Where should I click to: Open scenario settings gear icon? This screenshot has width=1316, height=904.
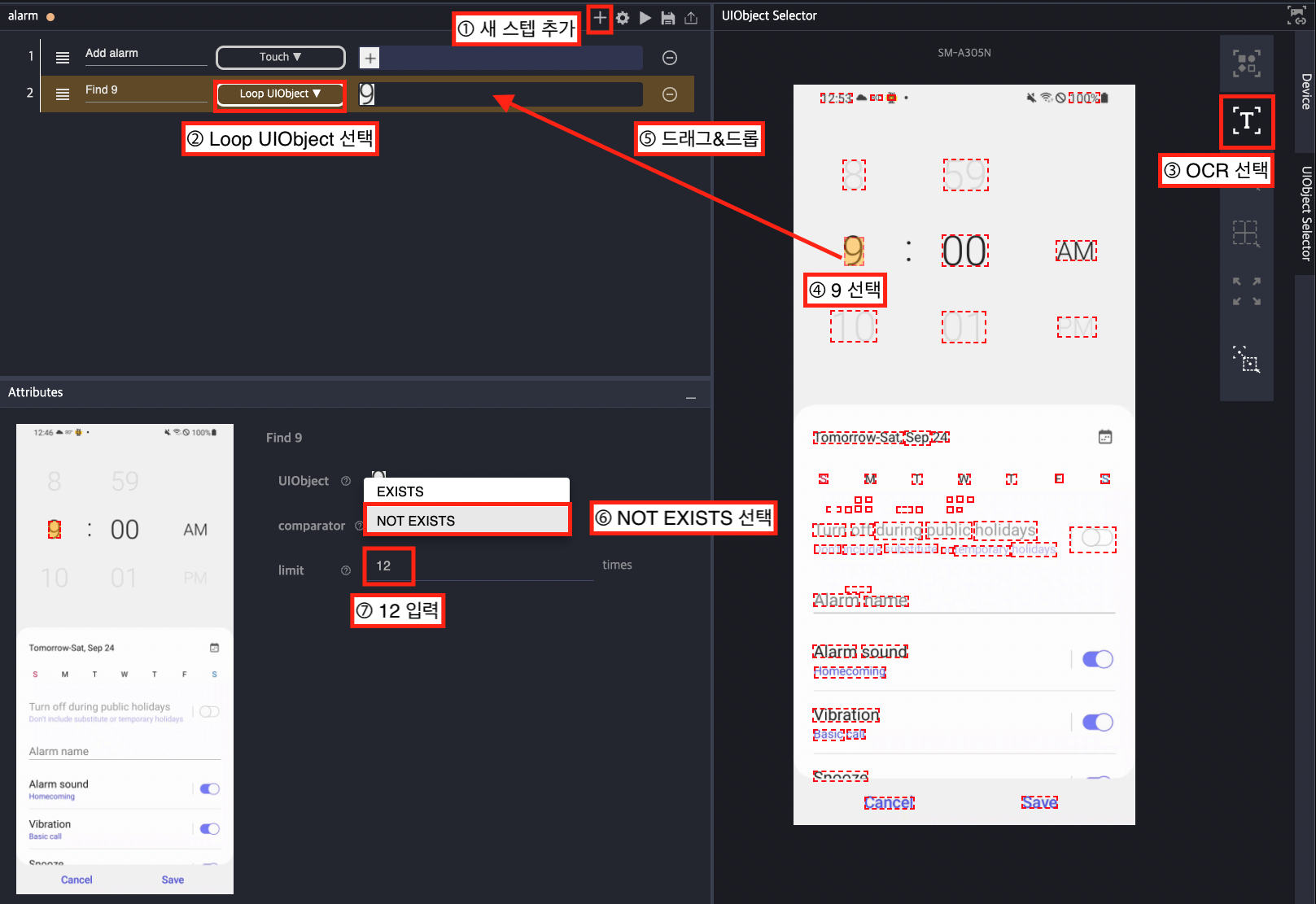623,18
